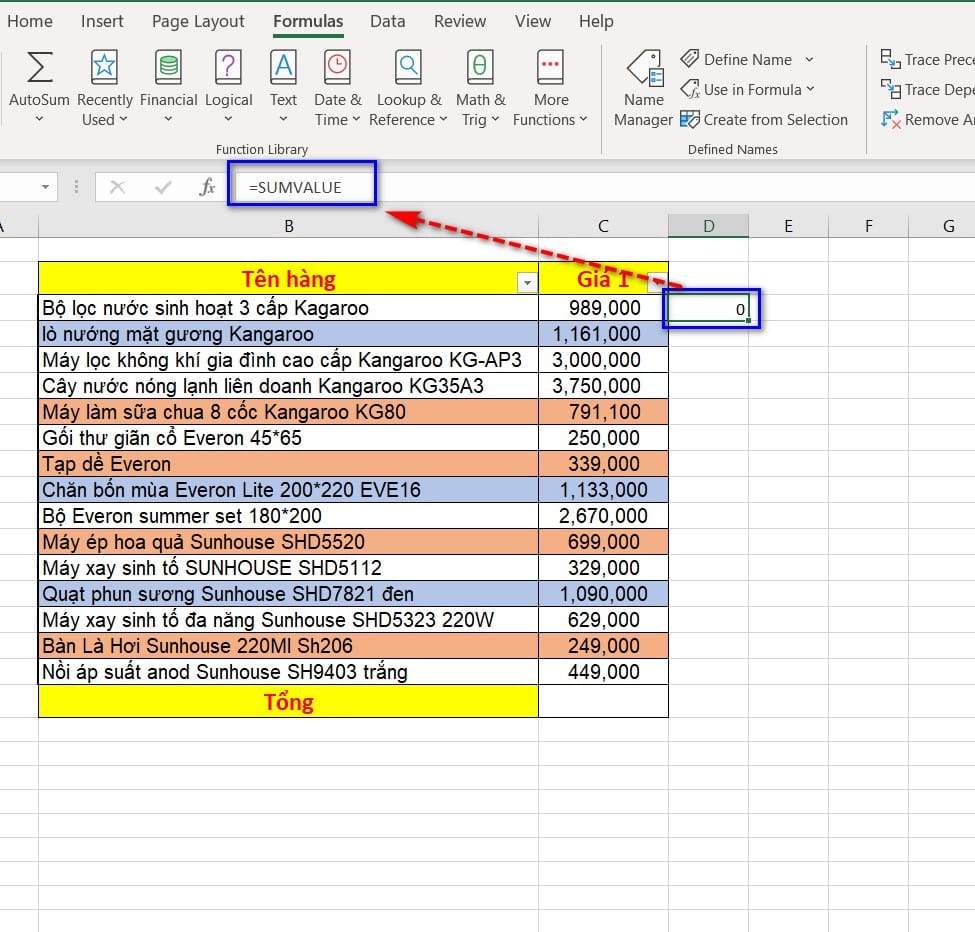
Task: Expand the Define Name dropdown arrow
Action: pos(809,60)
